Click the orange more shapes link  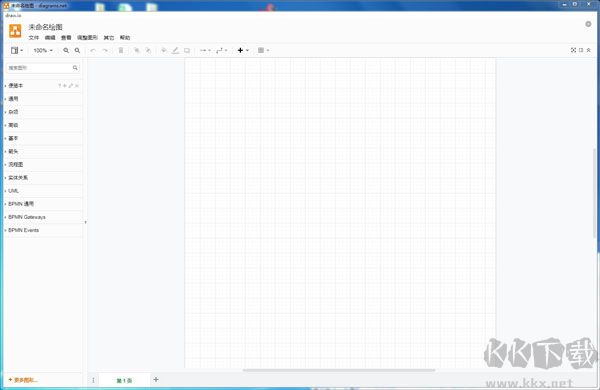(23, 380)
